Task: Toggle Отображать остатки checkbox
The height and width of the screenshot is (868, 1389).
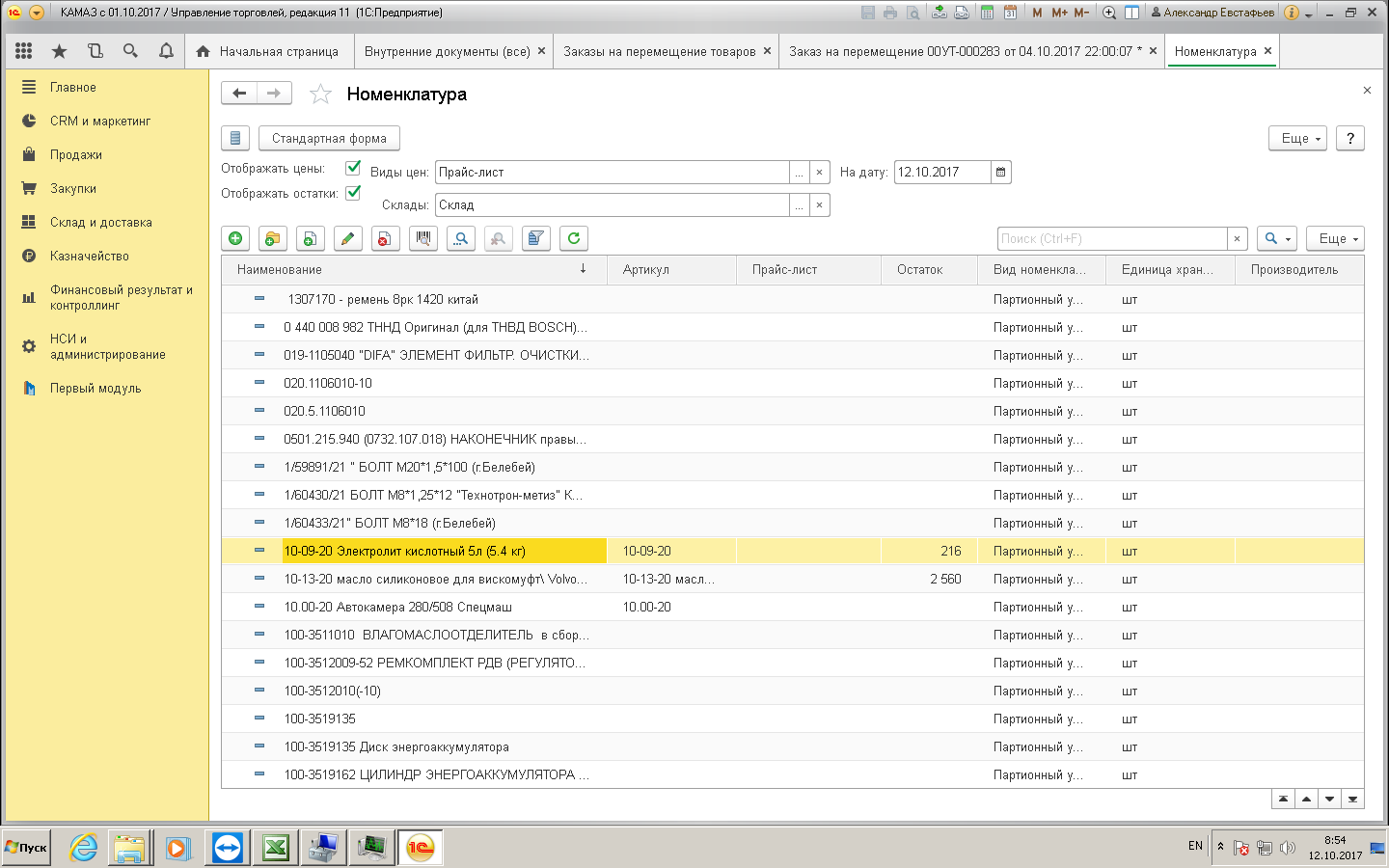Action: 353,193
